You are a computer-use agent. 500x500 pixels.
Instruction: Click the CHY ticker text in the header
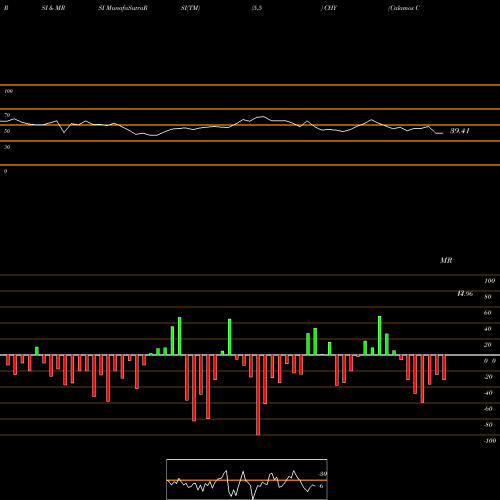click(x=330, y=8)
